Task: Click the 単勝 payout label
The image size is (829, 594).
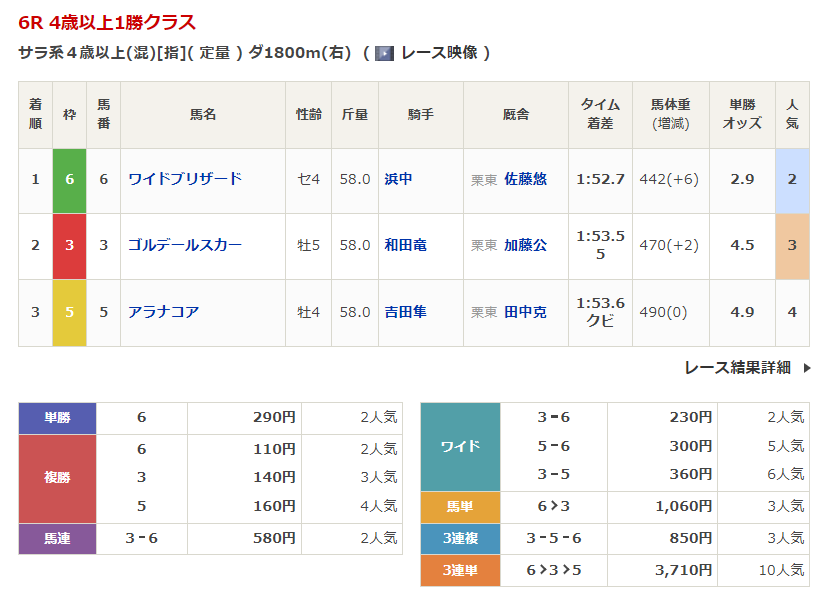Action: coord(57,418)
